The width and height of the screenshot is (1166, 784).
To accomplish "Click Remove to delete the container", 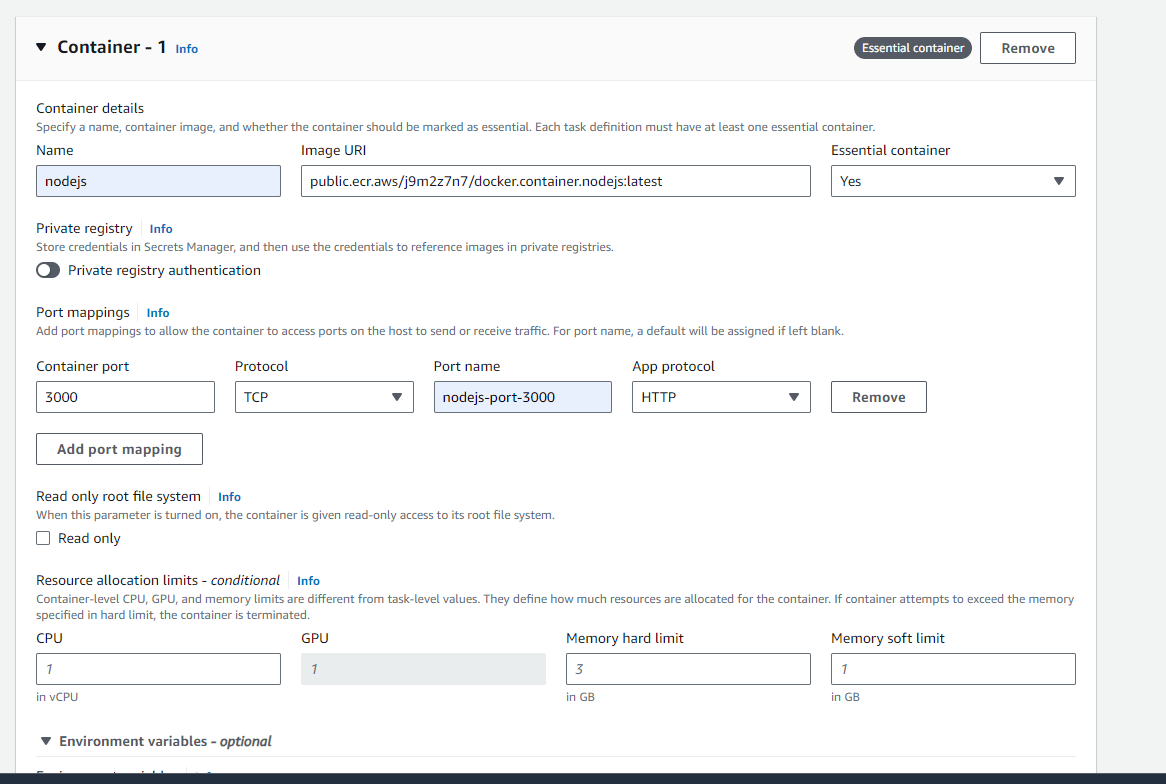I will tap(1027, 47).
